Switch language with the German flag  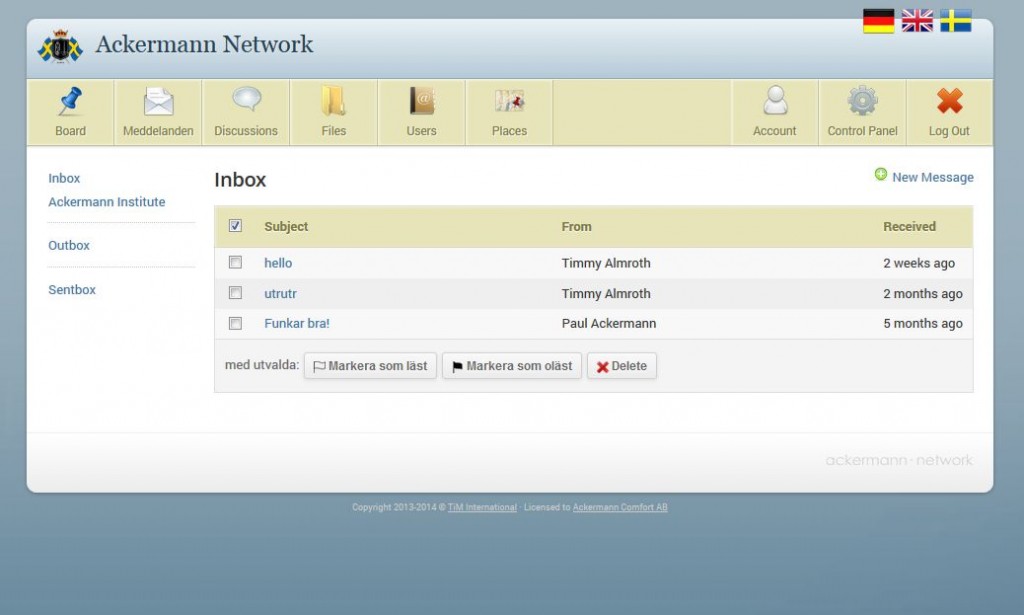click(878, 21)
